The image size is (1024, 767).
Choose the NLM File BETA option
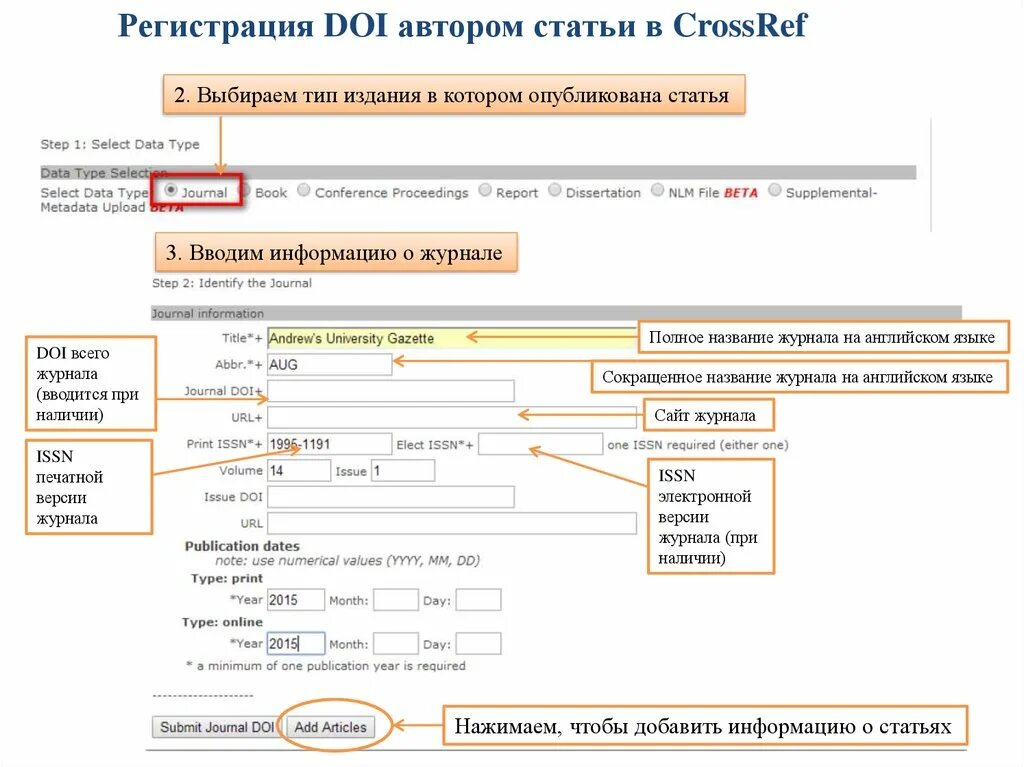coord(657,191)
